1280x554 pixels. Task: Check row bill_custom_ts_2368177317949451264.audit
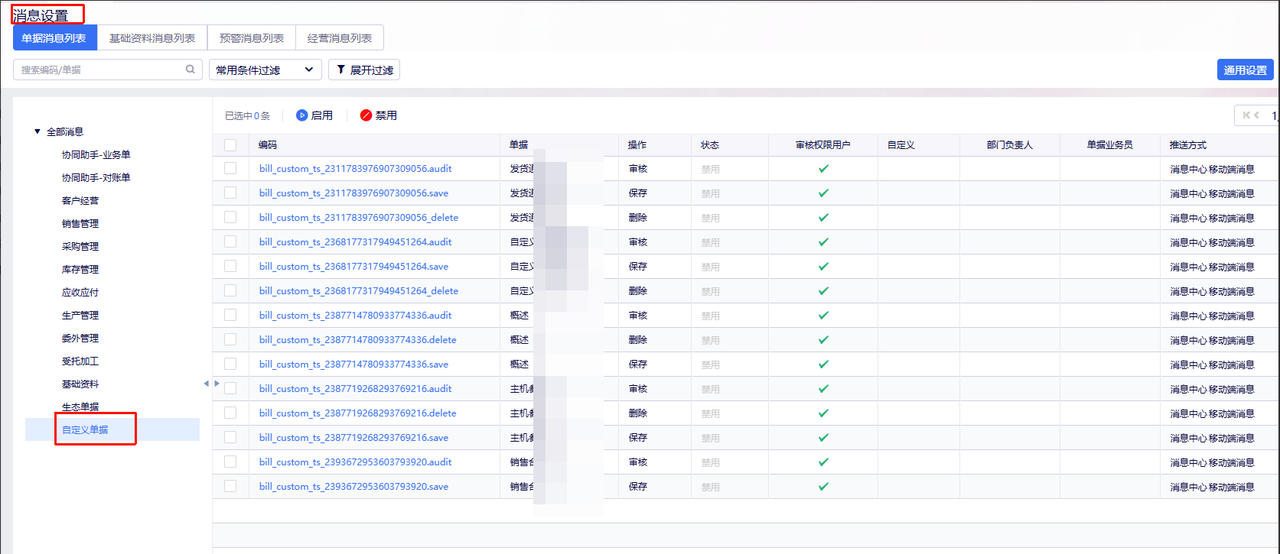230,242
